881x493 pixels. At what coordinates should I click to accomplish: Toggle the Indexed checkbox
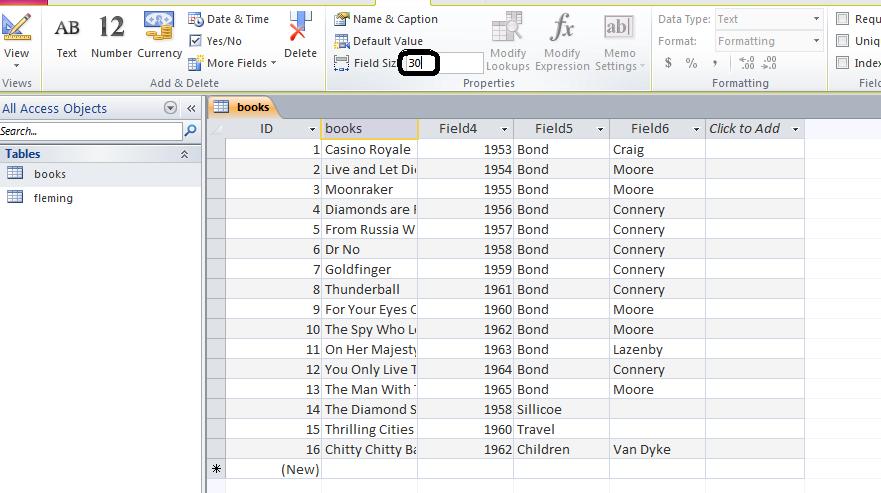pos(842,62)
